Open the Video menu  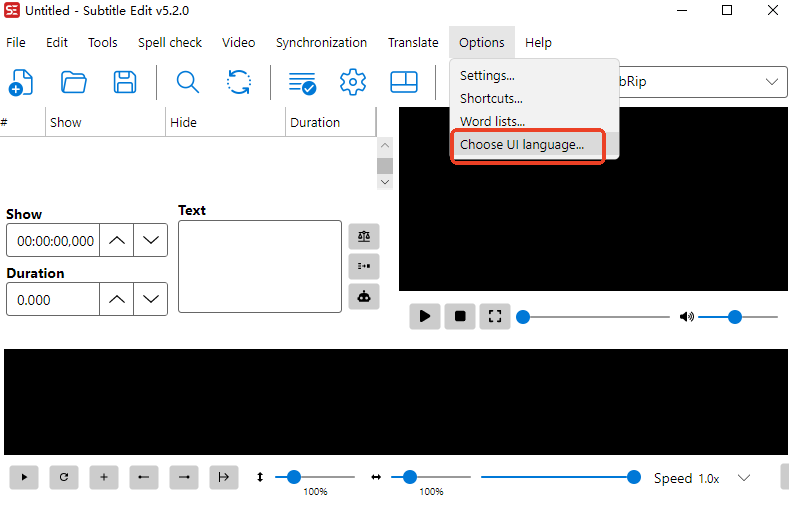(x=239, y=42)
